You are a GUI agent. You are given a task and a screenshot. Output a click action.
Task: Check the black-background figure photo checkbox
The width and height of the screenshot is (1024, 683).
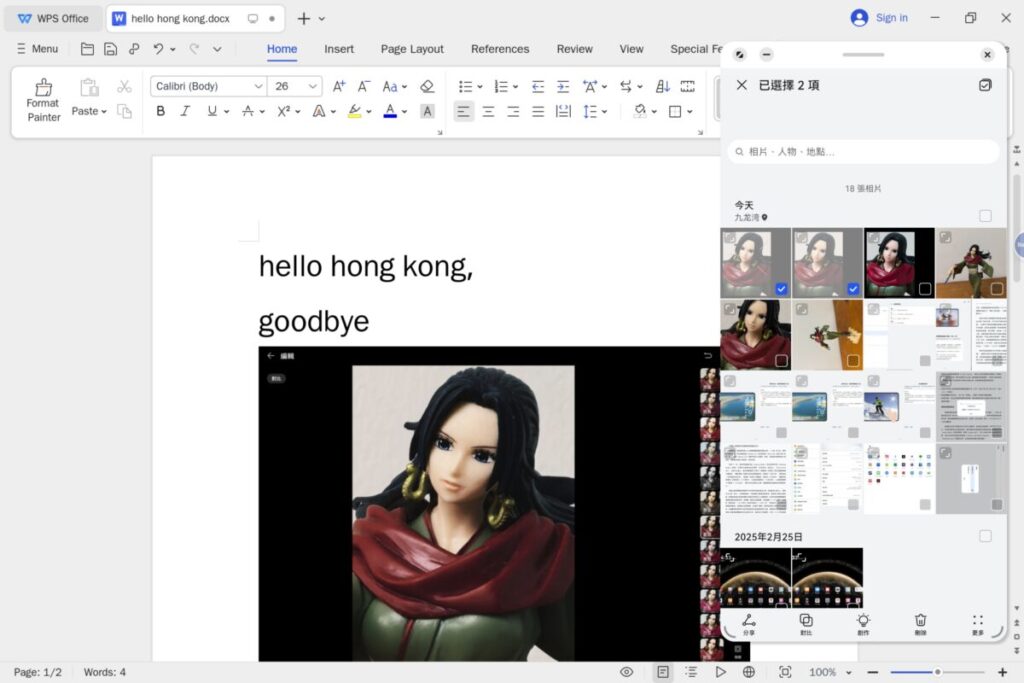[x=925, y=289]
